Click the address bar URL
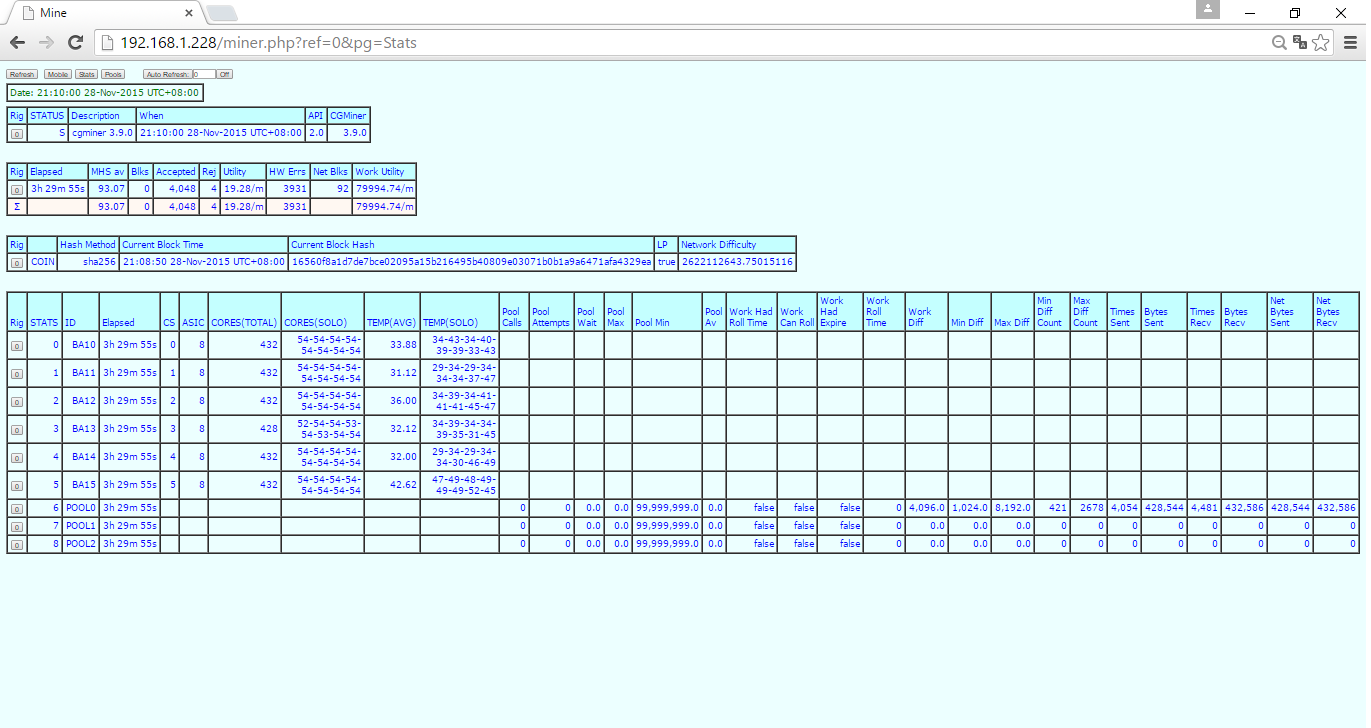1371x728 pixels. [268, 43]
